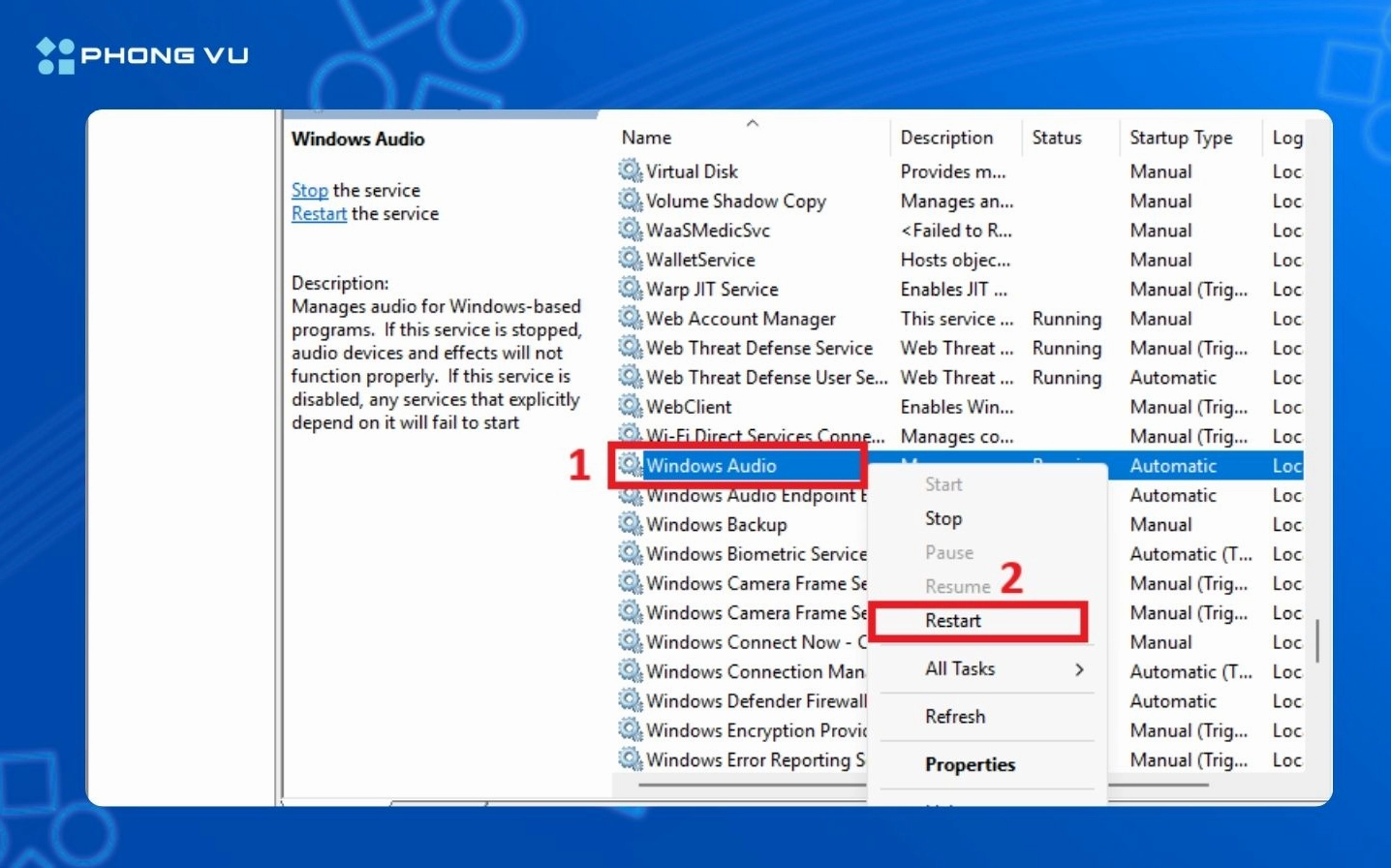This screenshot has width=1391, height=868.
Task: Click the Running status of Web Account Manager
Action: click(1066, 319)
